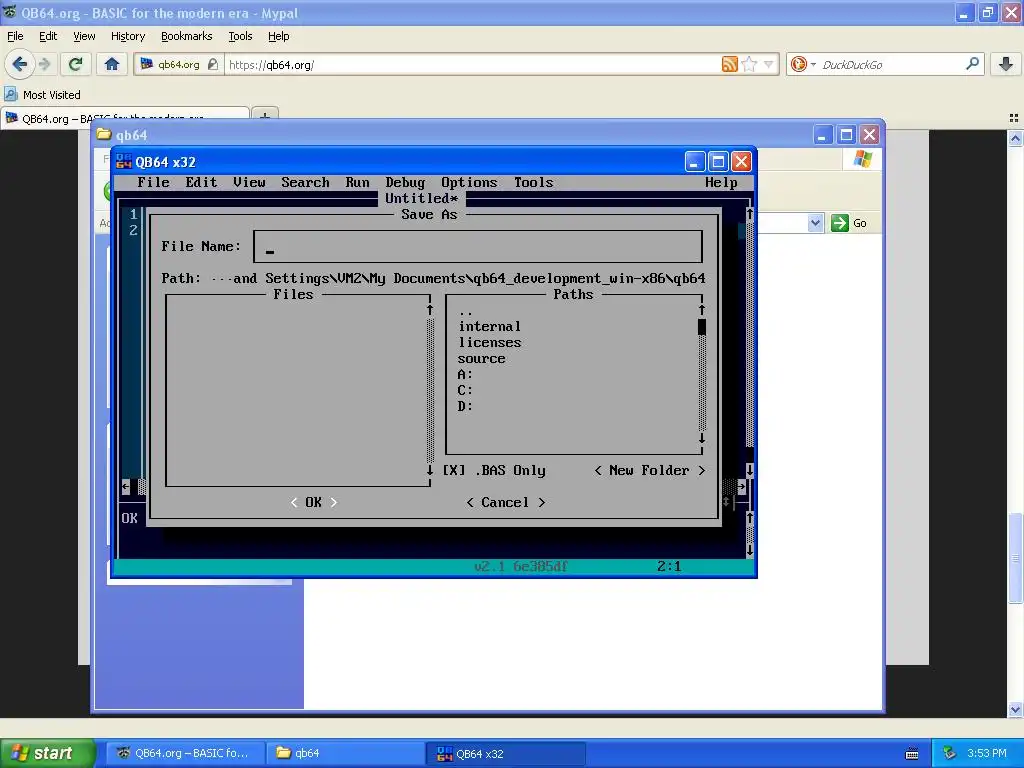Open the QB64 View menu
Image resolution: width=1024 pixels, height=768 pixels.
click(249, 182)
